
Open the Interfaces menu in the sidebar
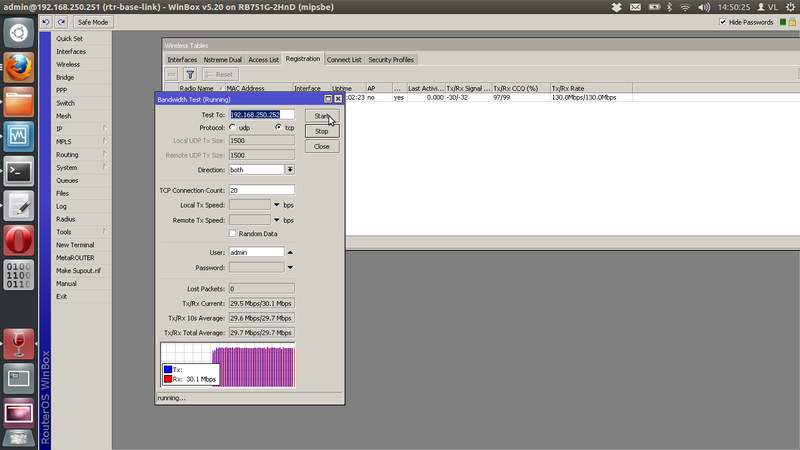point(71,51)
